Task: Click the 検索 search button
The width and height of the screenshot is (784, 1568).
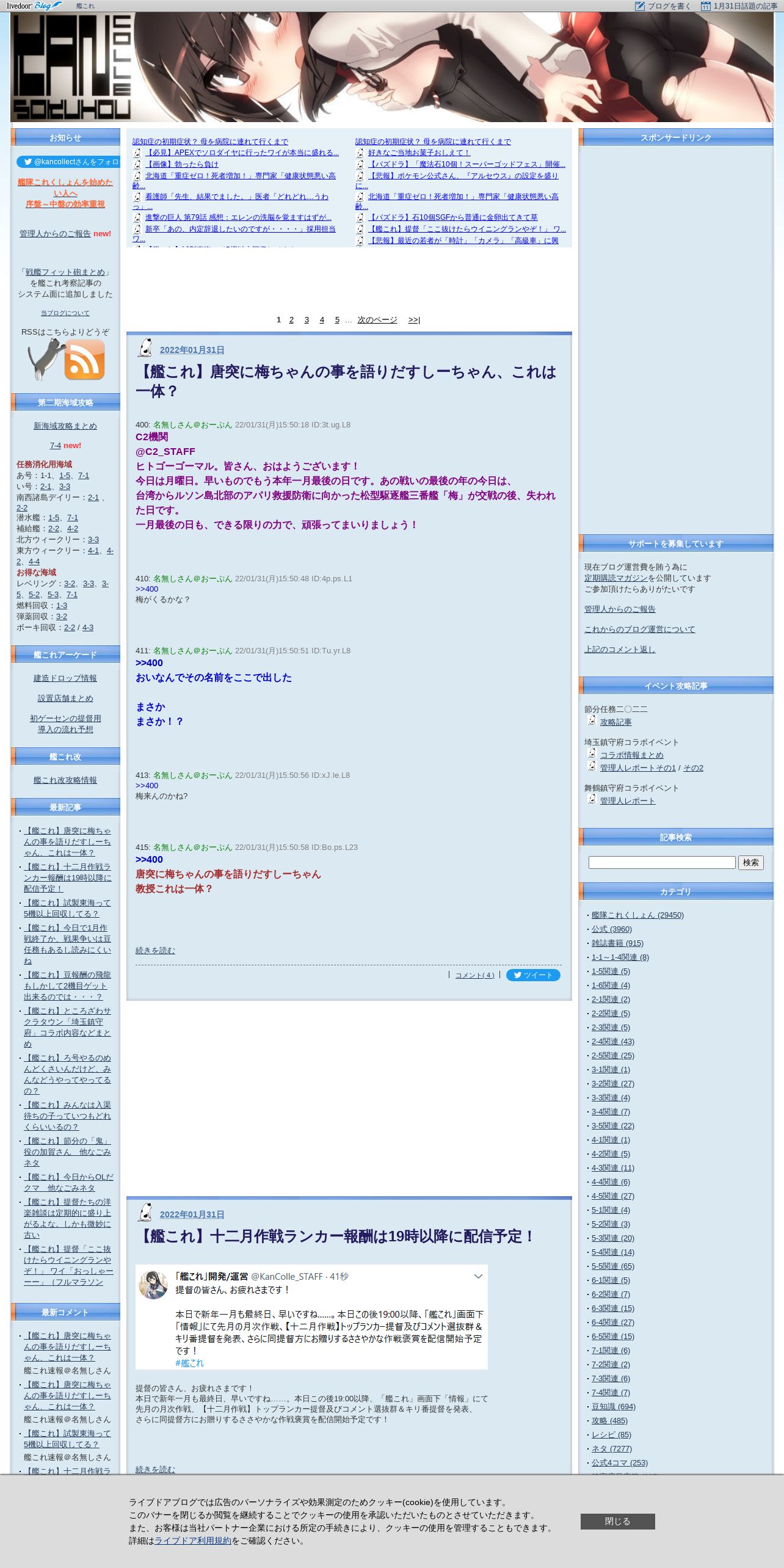Action: pyautogui.click(x=750, y=863)
